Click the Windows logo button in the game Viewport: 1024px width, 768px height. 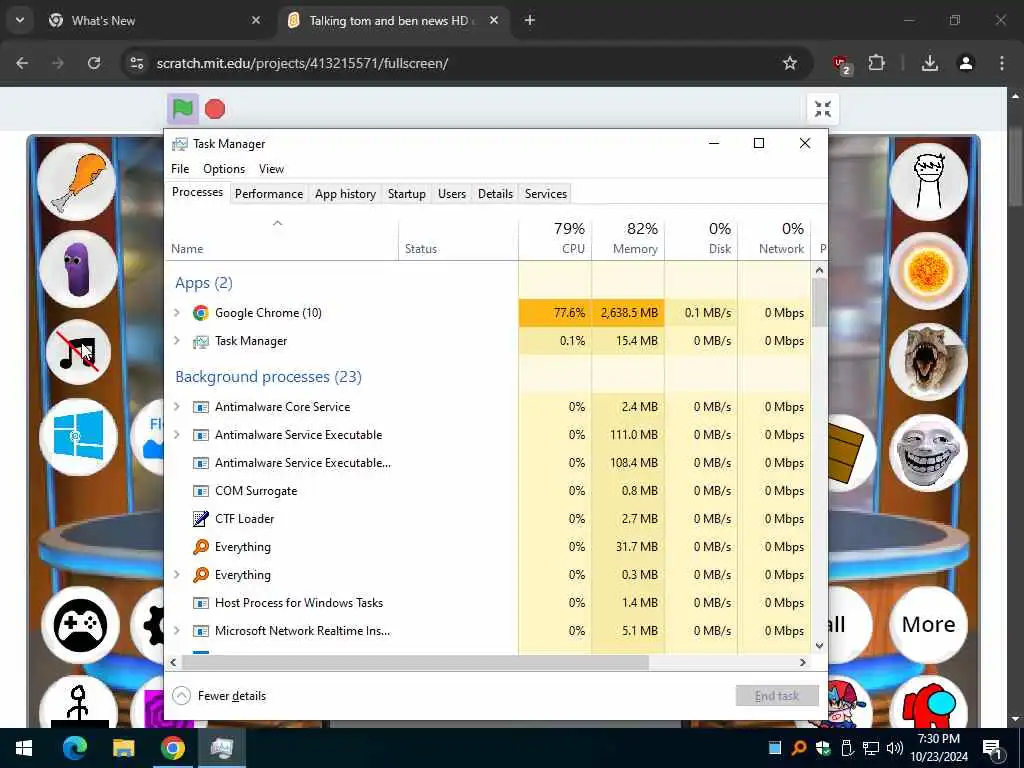click(x=78, y=436)
